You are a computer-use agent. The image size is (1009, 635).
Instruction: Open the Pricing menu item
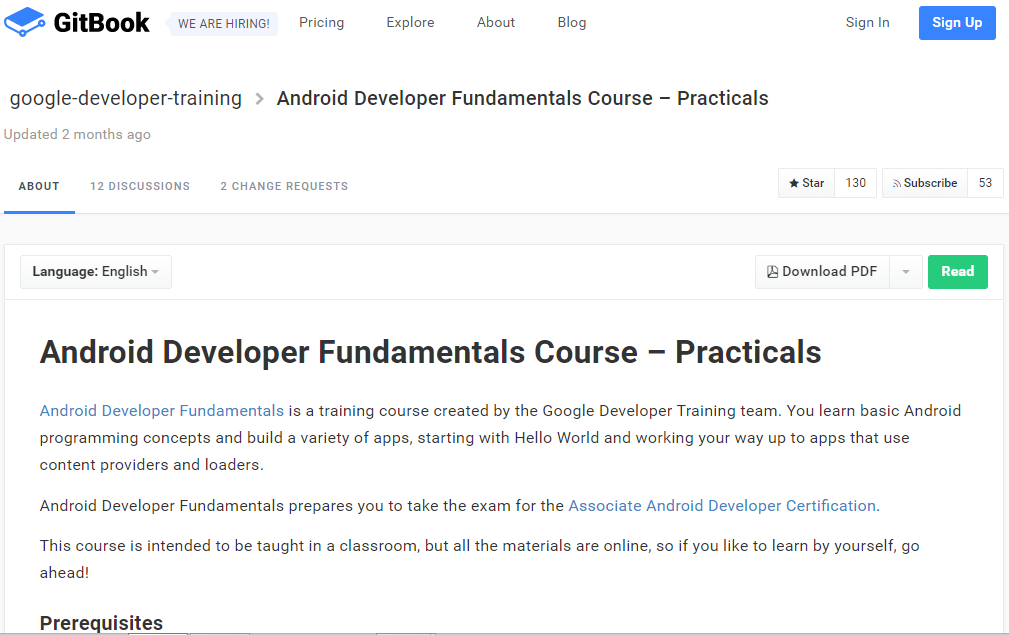tap(321, 22)
